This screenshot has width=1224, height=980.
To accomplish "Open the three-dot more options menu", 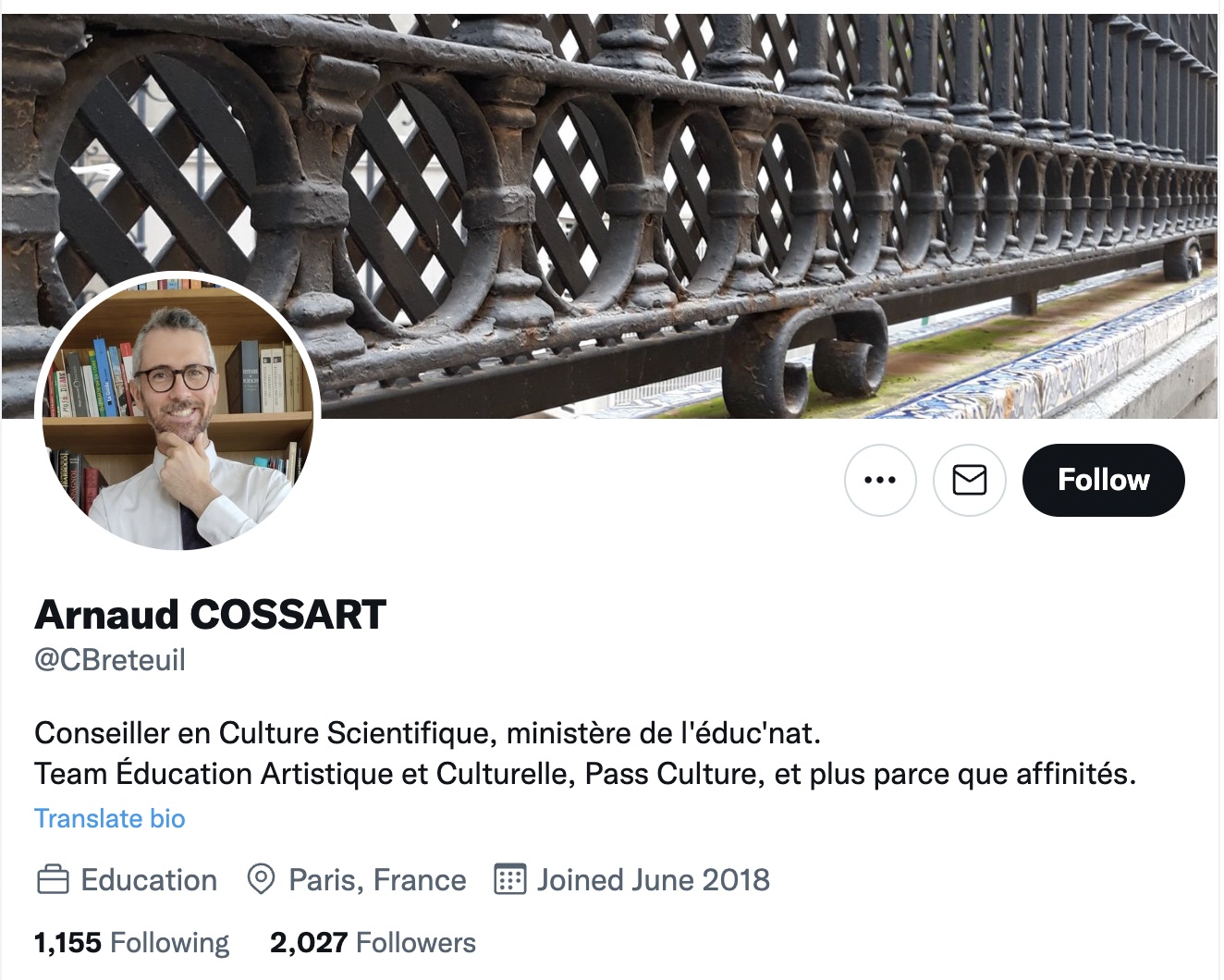I will coord(879,480).
